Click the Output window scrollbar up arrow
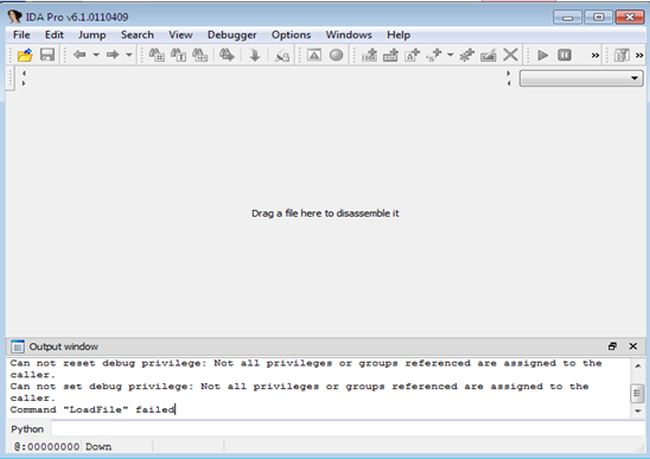 (638, 365)
